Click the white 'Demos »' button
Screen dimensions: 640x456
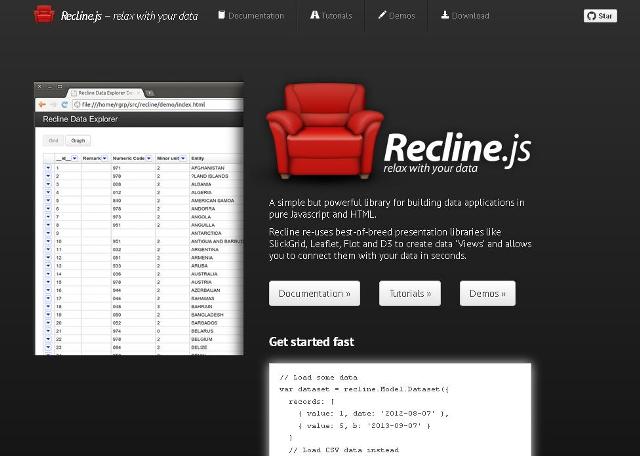click(x=487, y=293)
